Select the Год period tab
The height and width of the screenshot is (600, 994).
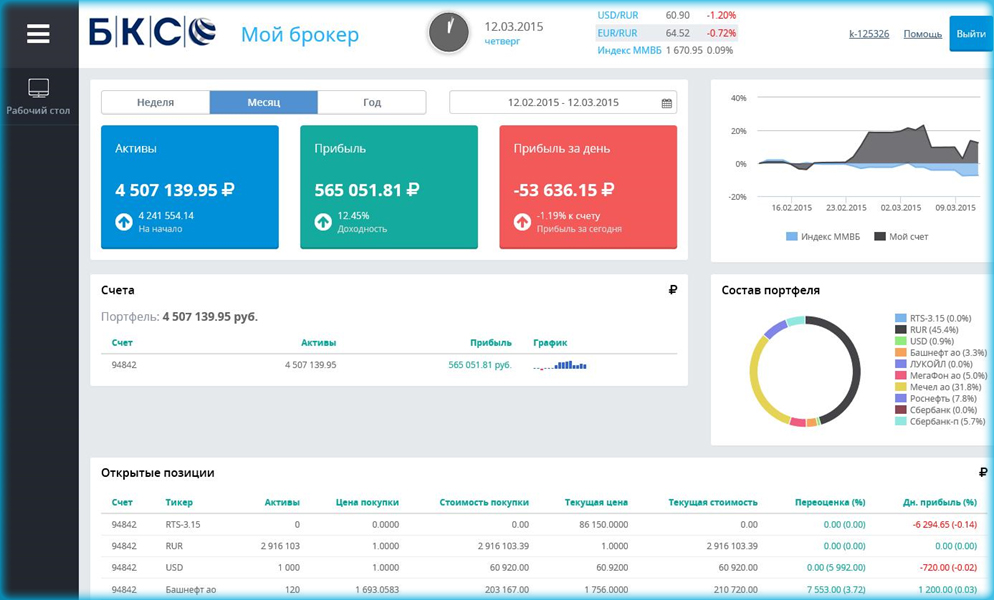(x=371, y=103)
